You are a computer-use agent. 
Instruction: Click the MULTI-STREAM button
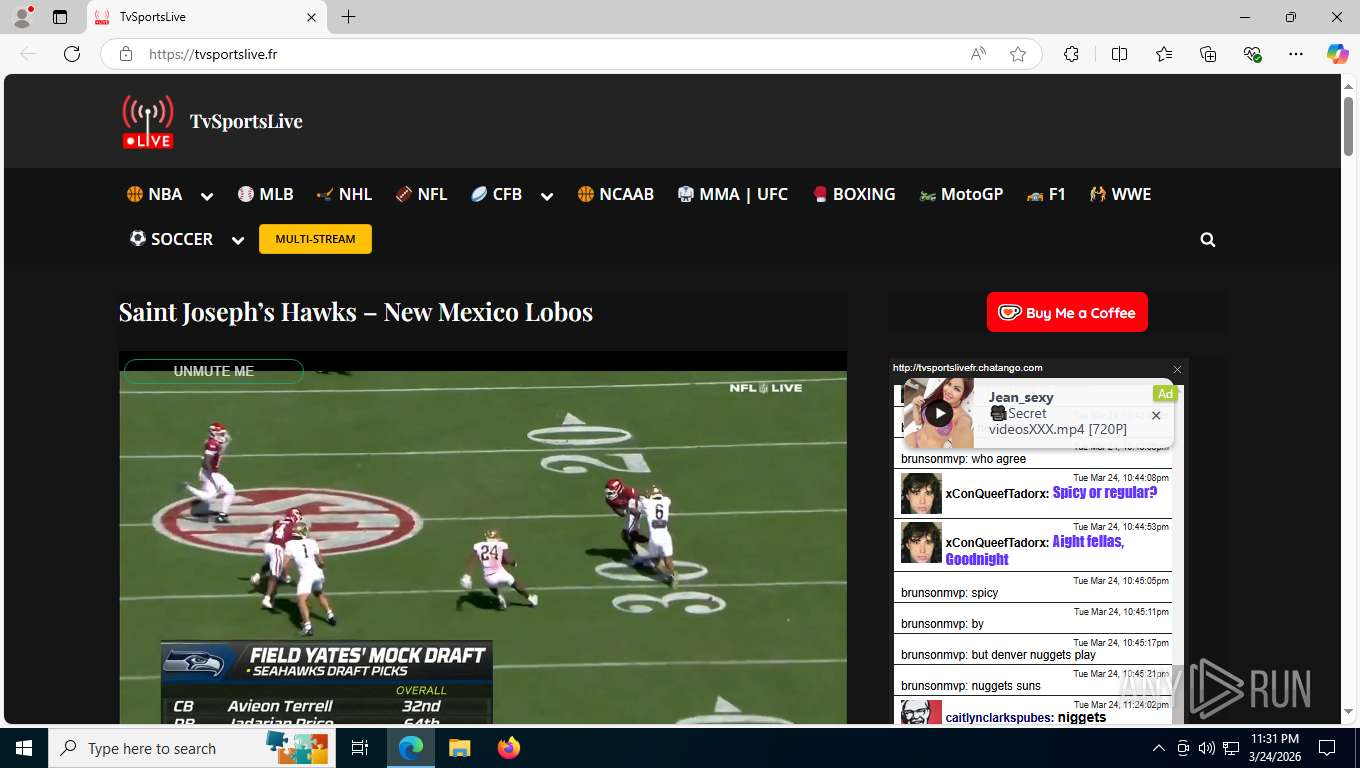point(315,239)
